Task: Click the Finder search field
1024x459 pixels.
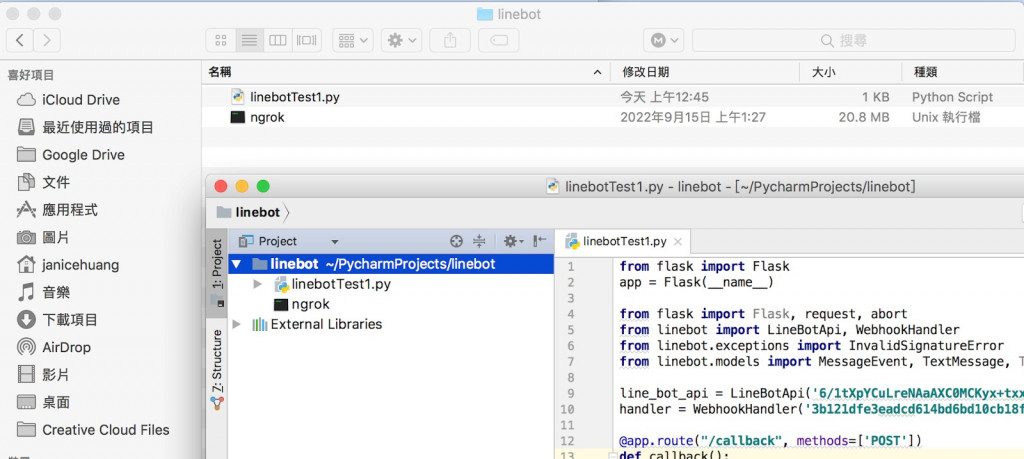Action: pos(854,40)
